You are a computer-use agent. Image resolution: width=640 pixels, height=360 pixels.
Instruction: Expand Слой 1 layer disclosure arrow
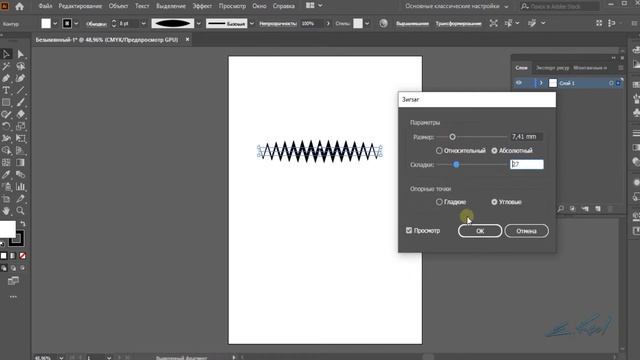(541, 83)
